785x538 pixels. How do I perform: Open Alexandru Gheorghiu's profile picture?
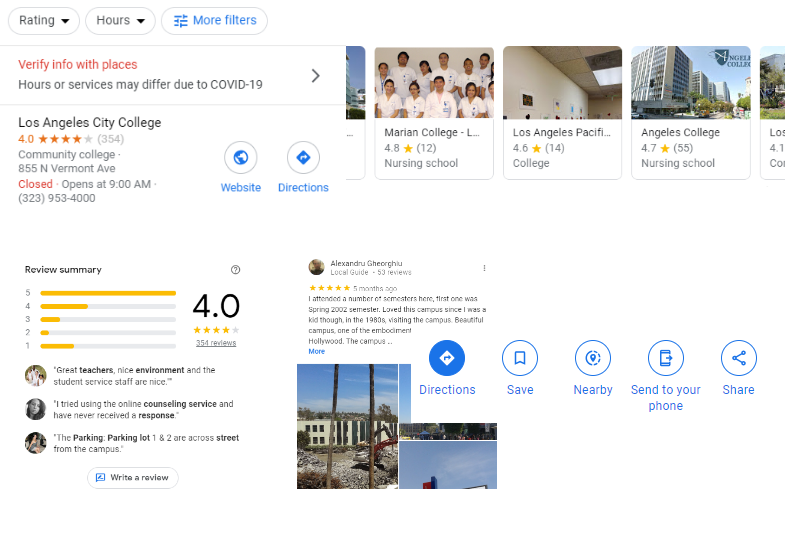click(x=316, y=267)
